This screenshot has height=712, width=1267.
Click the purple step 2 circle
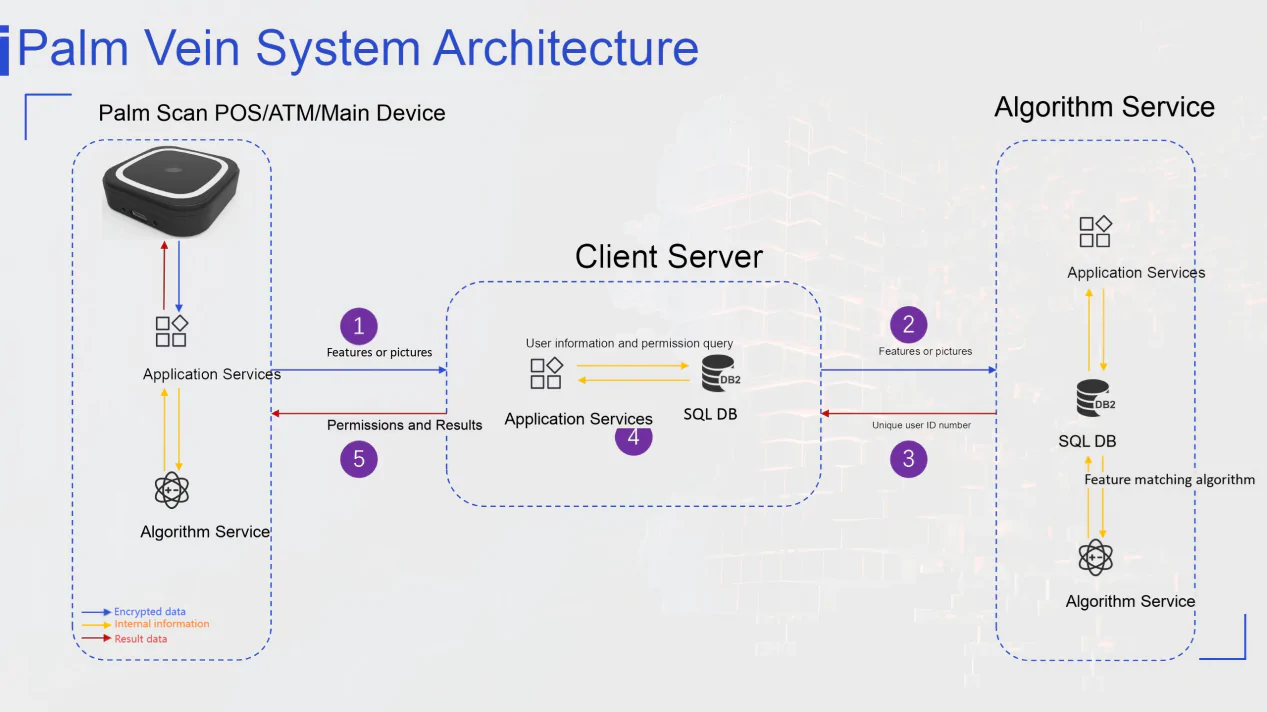click(908, 324)
